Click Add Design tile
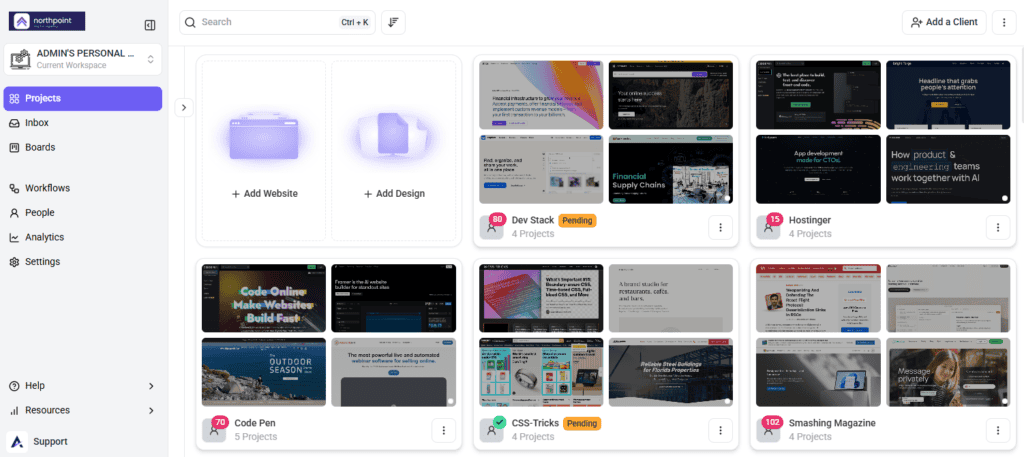 [x=394, y=151]
